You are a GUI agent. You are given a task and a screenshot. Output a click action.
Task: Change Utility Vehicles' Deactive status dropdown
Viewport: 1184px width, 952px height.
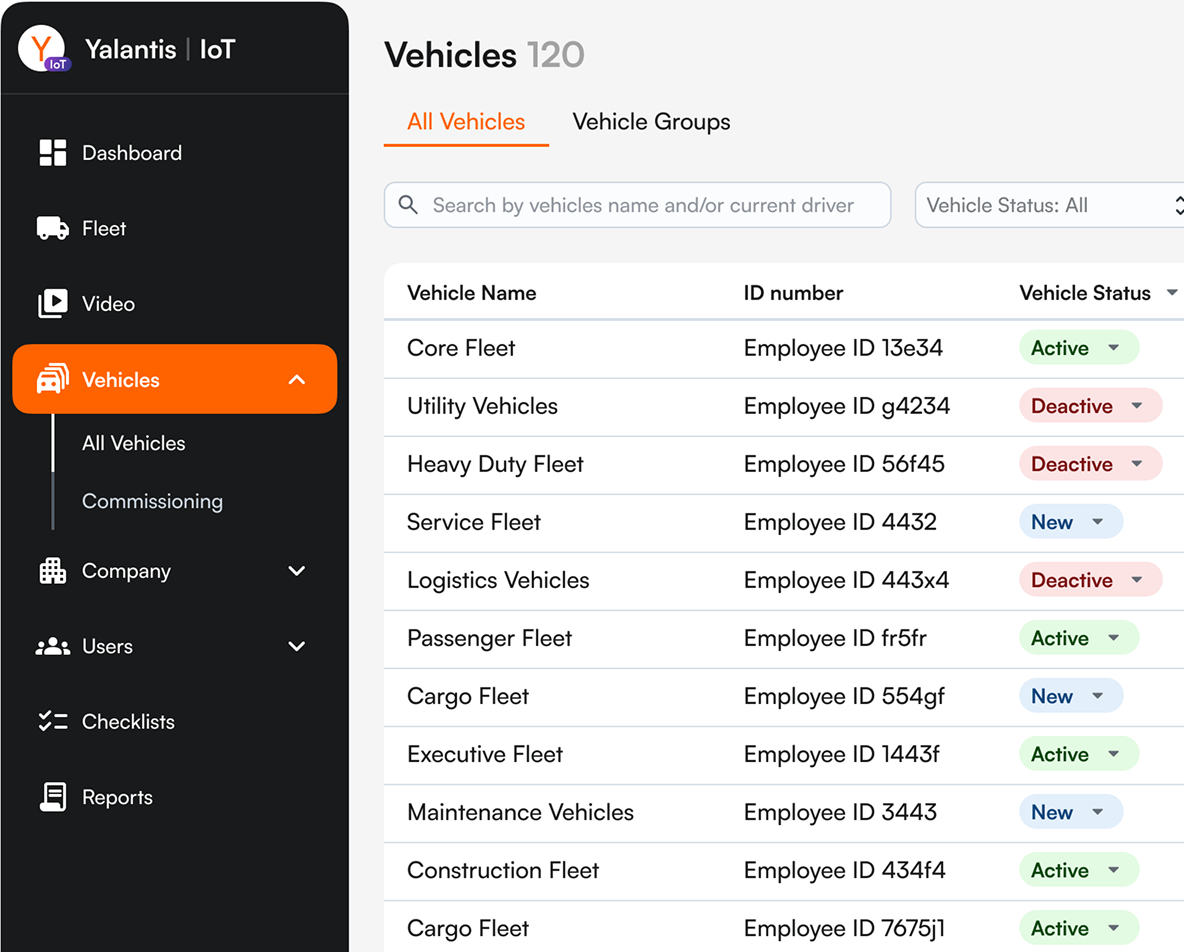pyautogui.click(x=1090, y=406)
